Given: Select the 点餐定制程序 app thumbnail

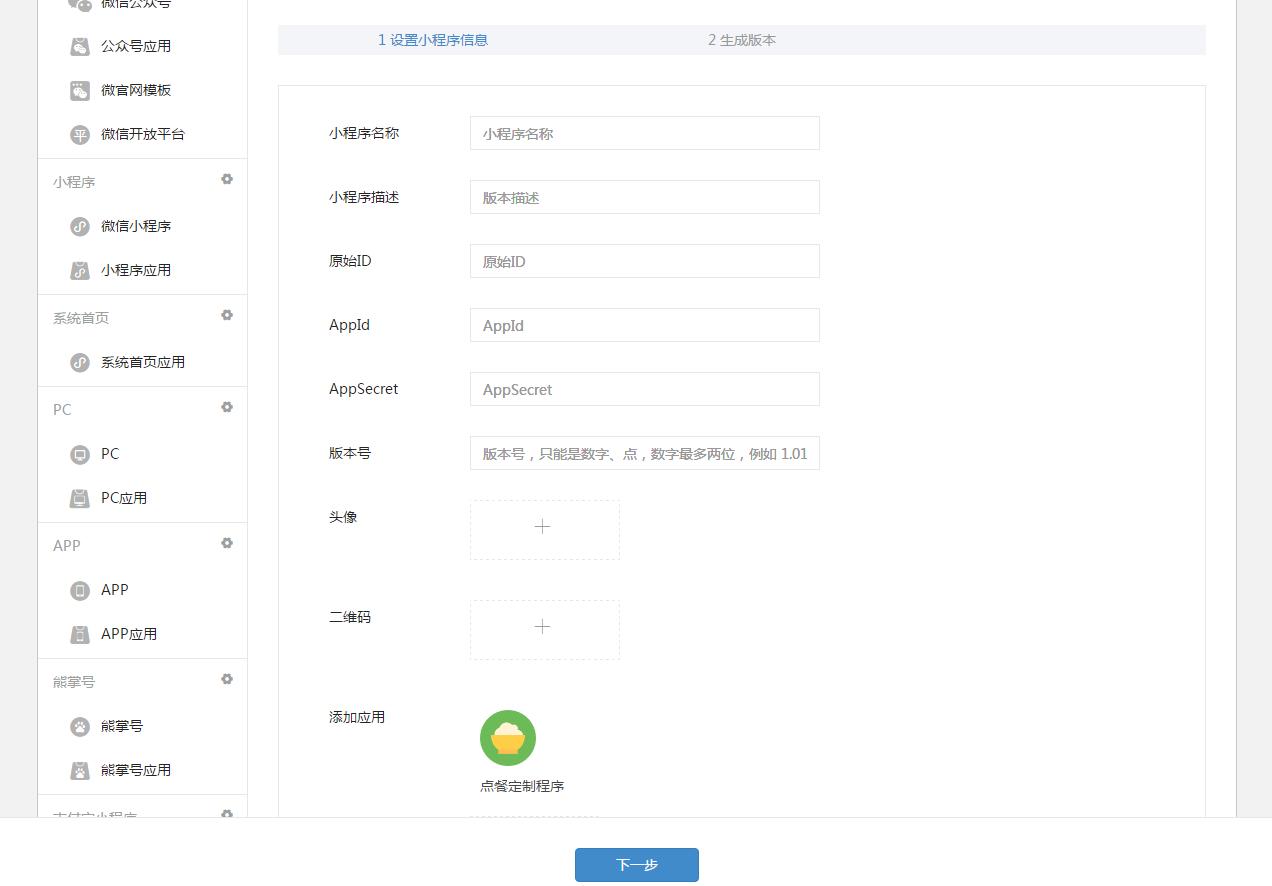Looking at the screenshot, I should pyautogui.click(x=508, y=738).
